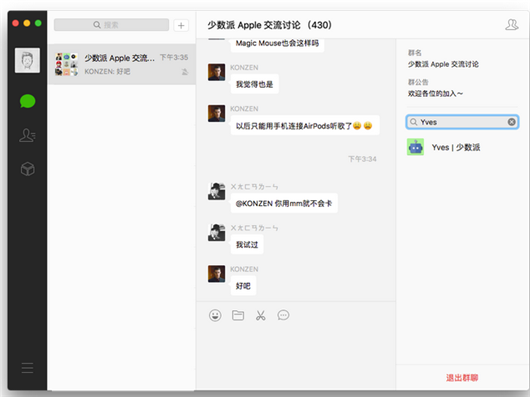The image size is (530, 397).
Task: Toggle the group members panel icon
Action: tap(512, 25)
